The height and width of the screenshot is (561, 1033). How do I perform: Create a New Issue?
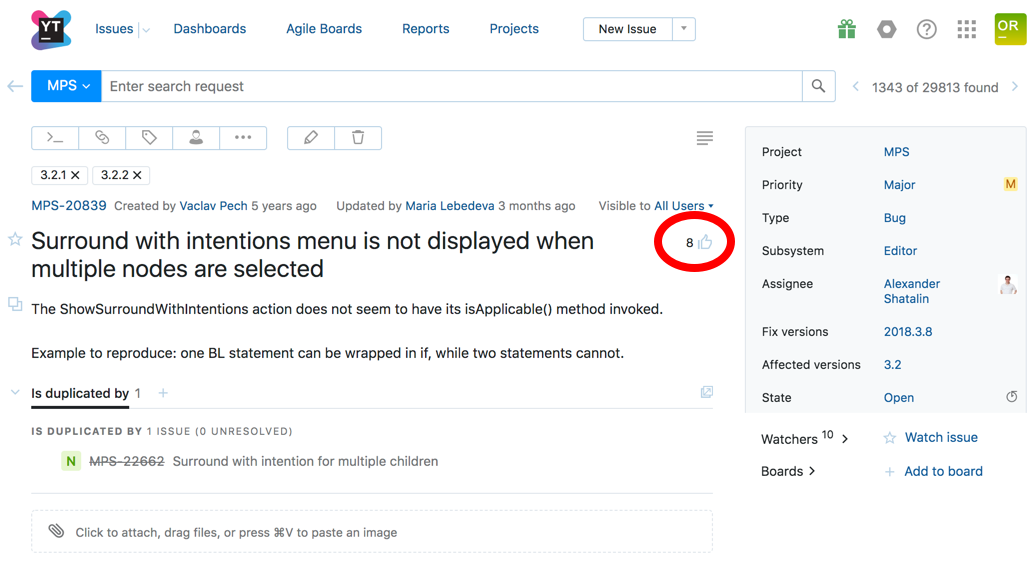click(627, 29)
